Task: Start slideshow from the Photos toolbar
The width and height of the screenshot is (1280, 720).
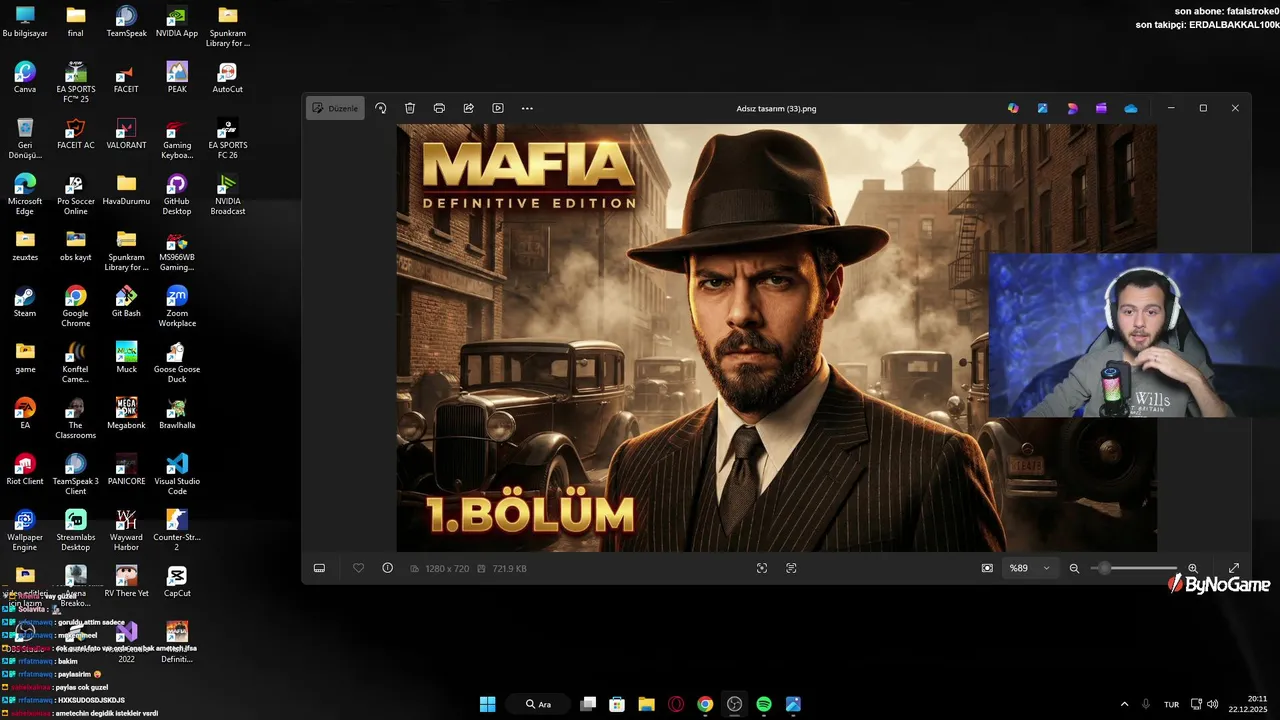Action: [498, 108]
